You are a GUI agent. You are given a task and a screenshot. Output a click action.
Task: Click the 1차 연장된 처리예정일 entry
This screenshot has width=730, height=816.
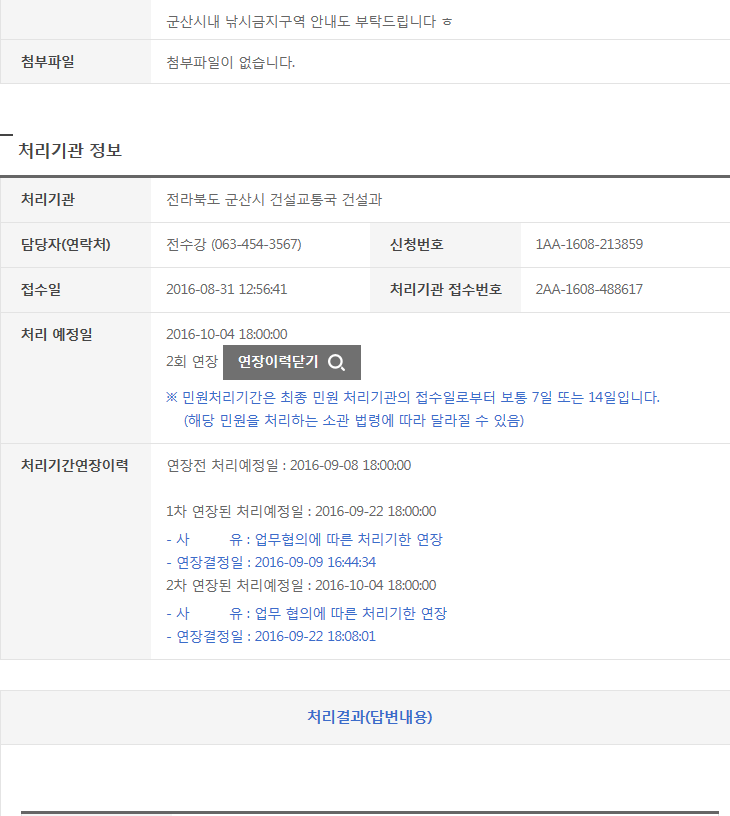coord(300,512)
